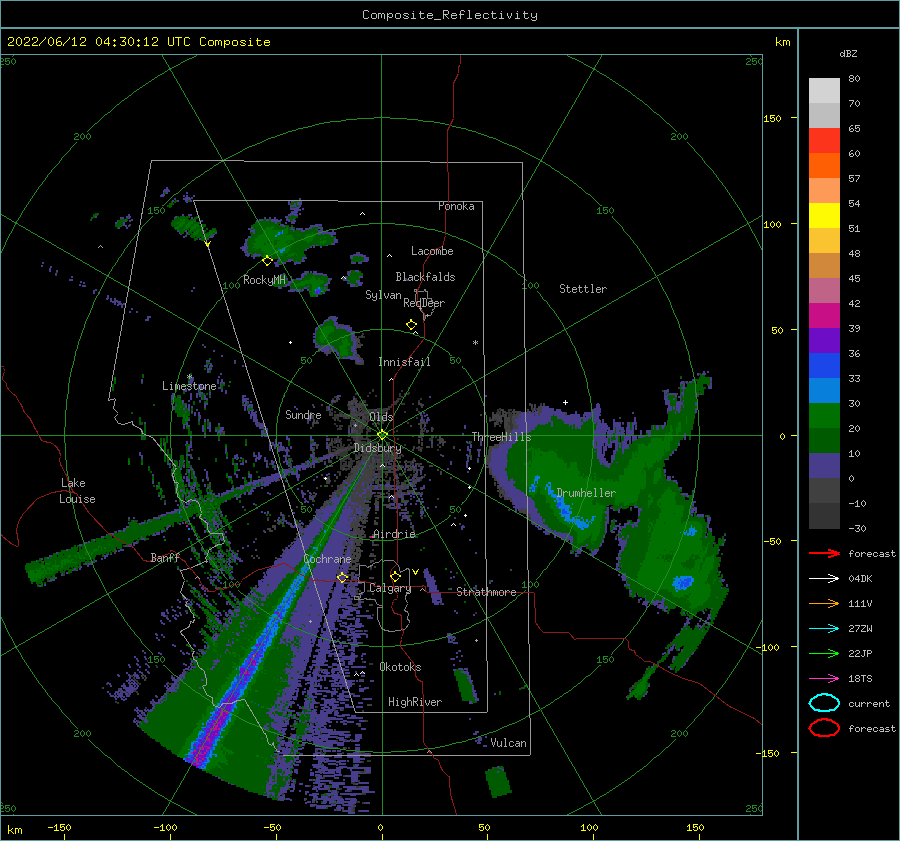This screenshot has height=841, width=900.
Task: Click the light blue 30-33 dBZ swatch
Action: 824,390
